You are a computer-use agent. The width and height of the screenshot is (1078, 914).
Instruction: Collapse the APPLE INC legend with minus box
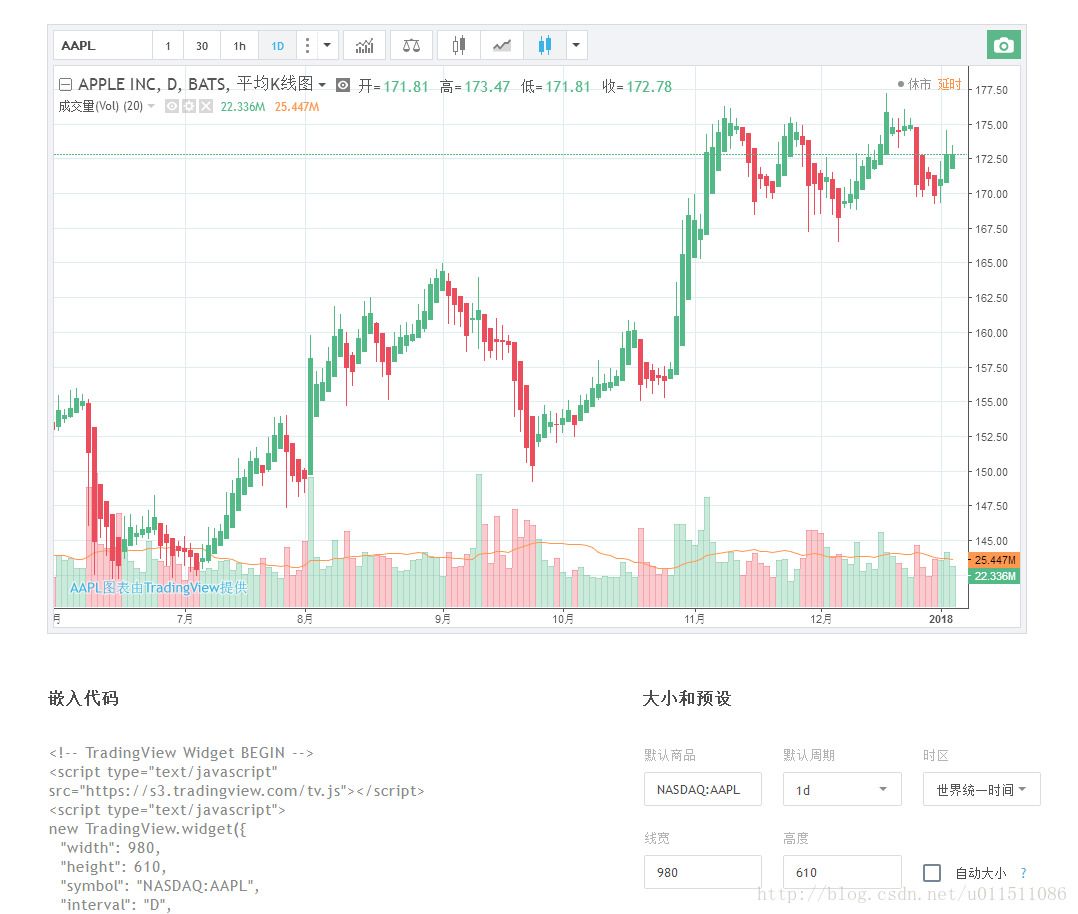coord(65,85)
